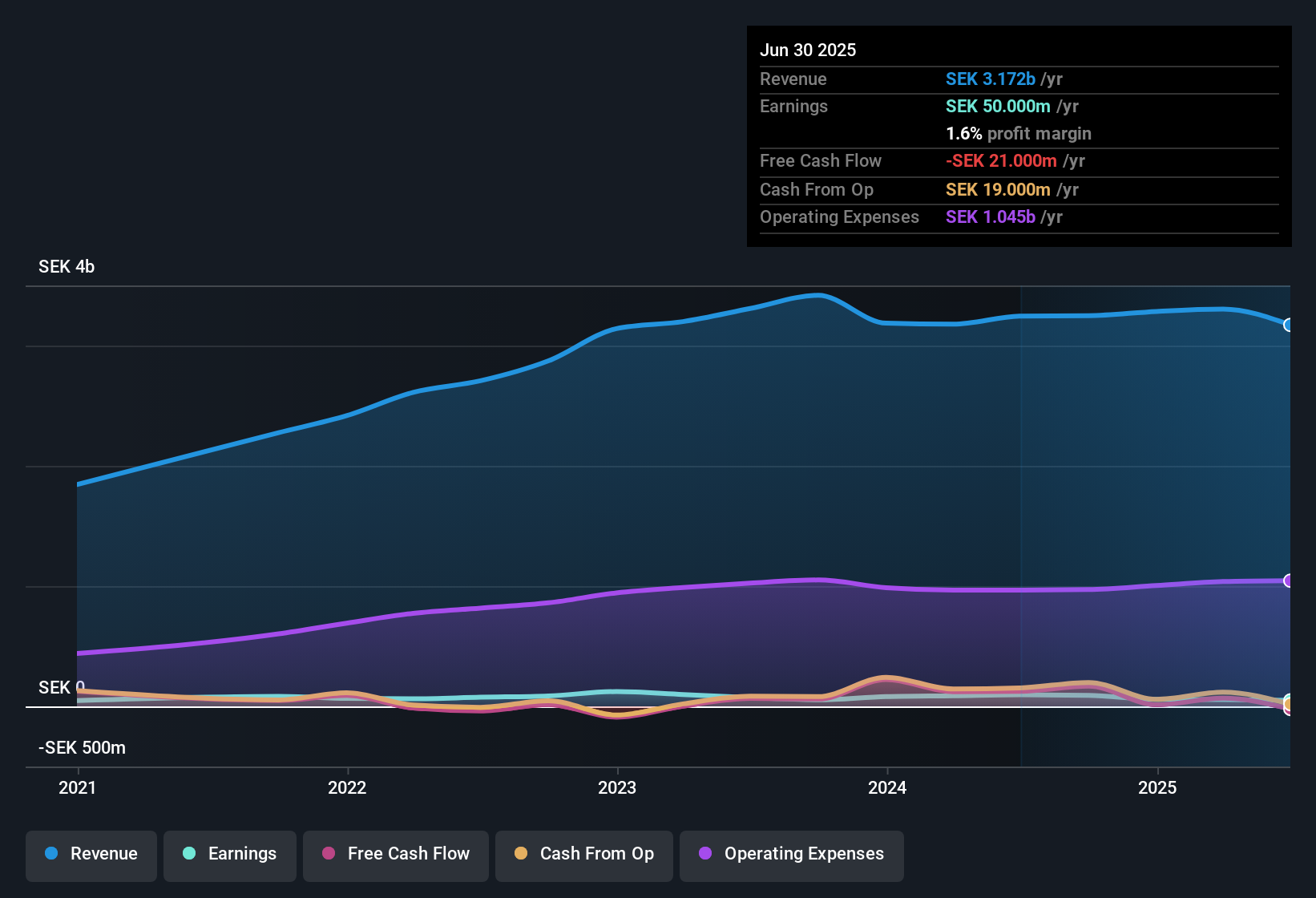Click the -SEK 500m y-axis label
Viewport: 1316px width, 898px height.
coord(82,748)
